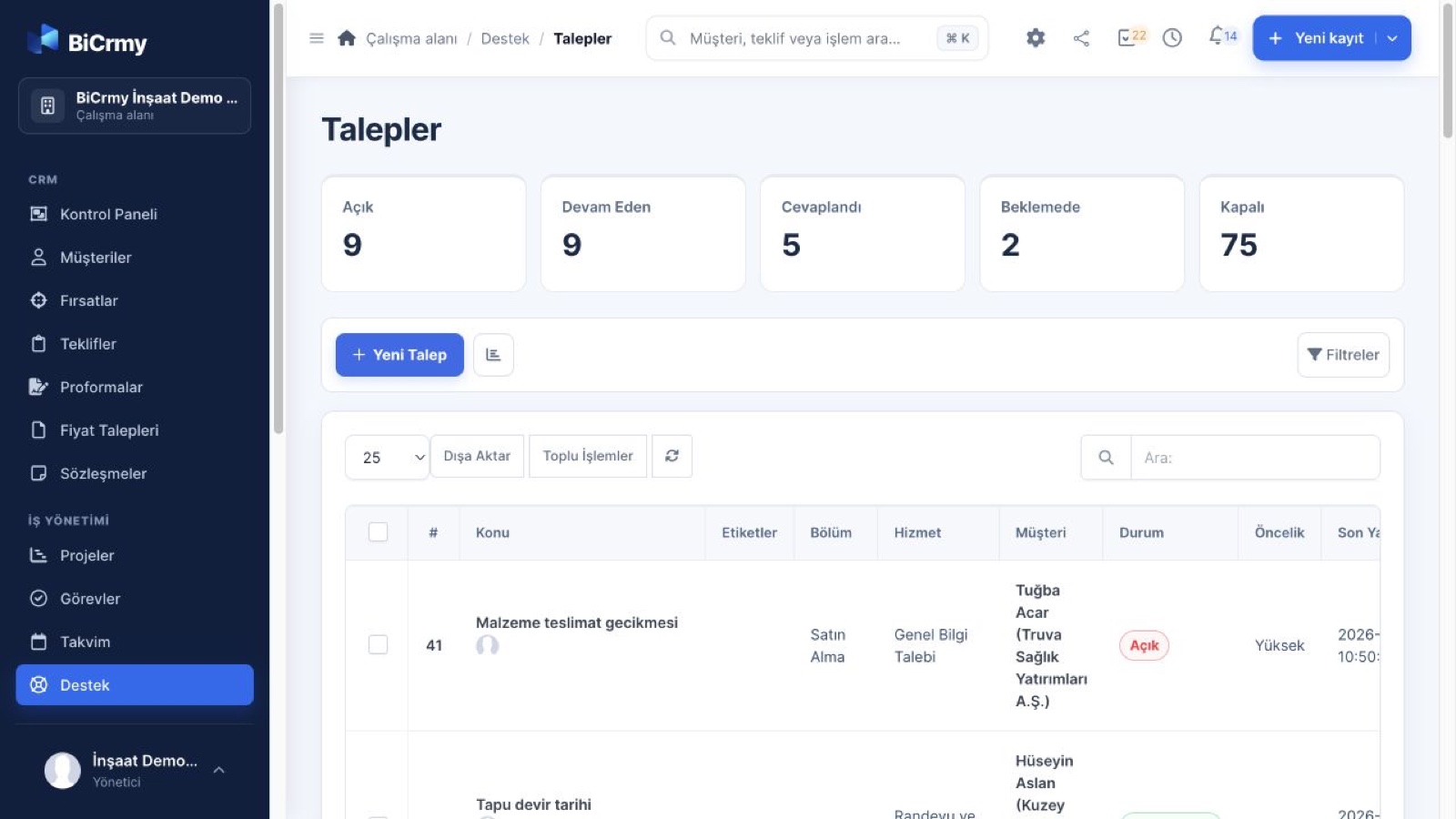Screen dimensions: 1456x819
Task: Click assignee avatar under Malzeme teslimat gecikmesi
Action: tap(488, 645)
